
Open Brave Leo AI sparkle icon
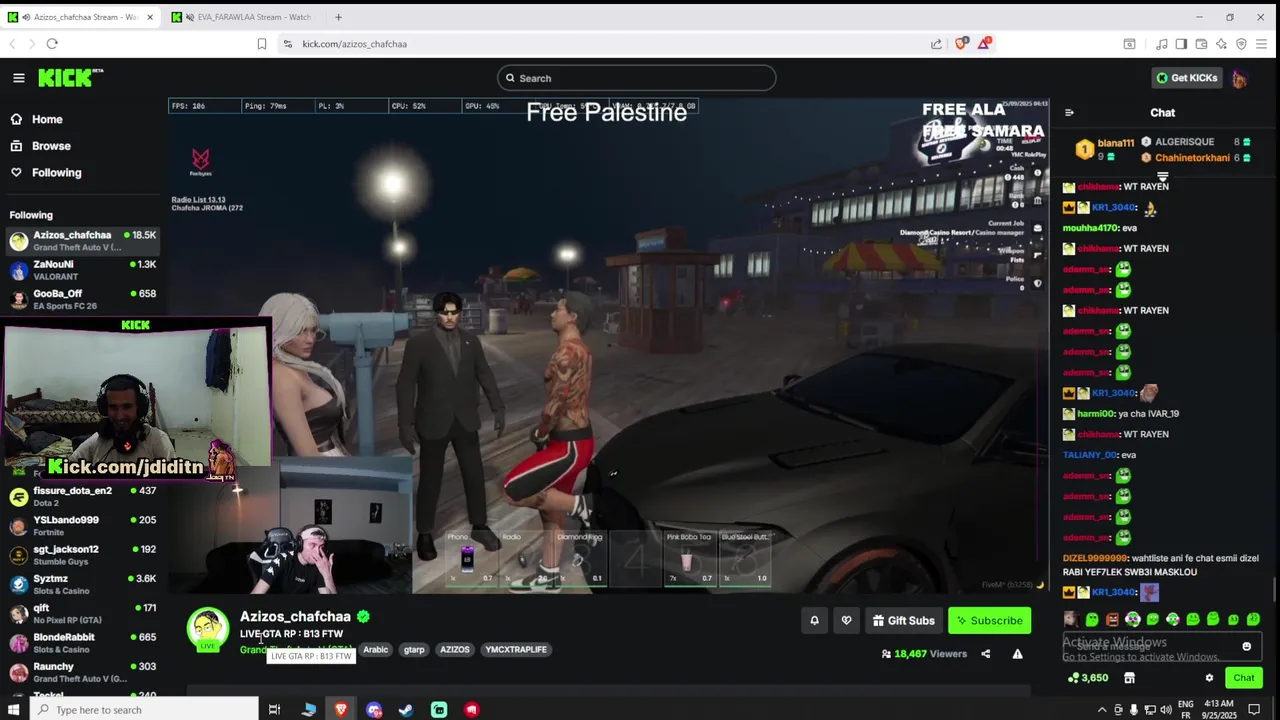coord(1221,44)
